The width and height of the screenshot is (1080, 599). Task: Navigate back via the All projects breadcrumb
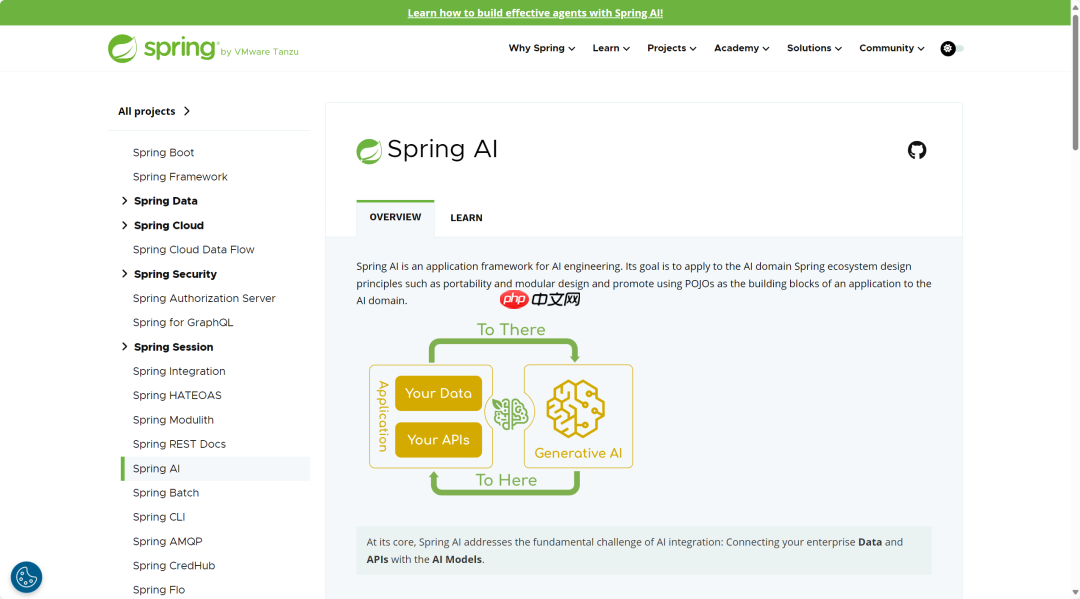pos(146,111)
